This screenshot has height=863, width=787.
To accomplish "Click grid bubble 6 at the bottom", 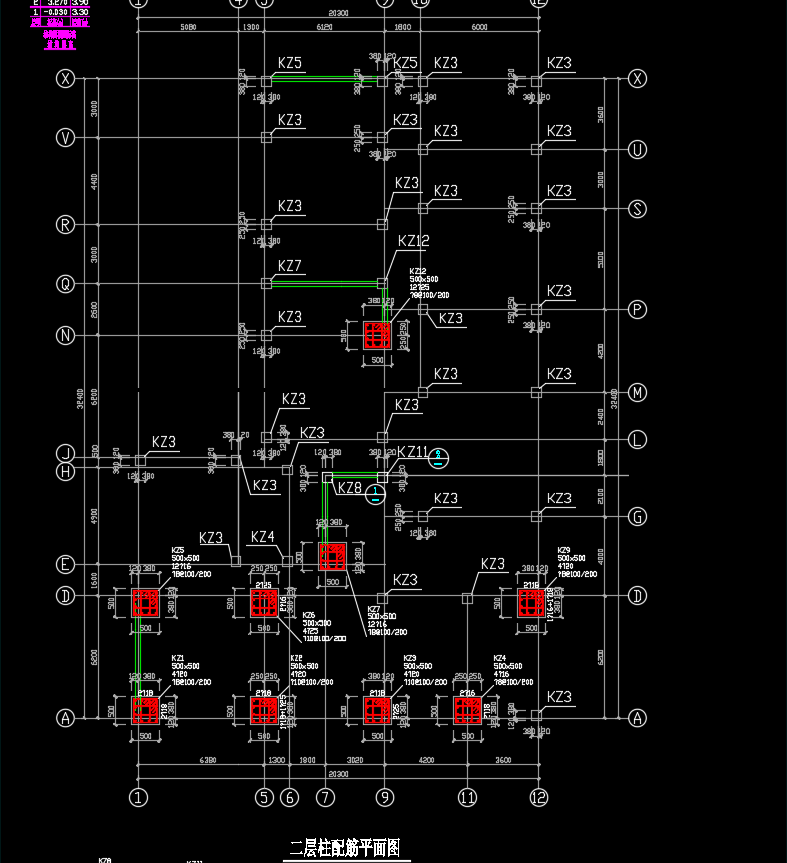I will [289, 798].
